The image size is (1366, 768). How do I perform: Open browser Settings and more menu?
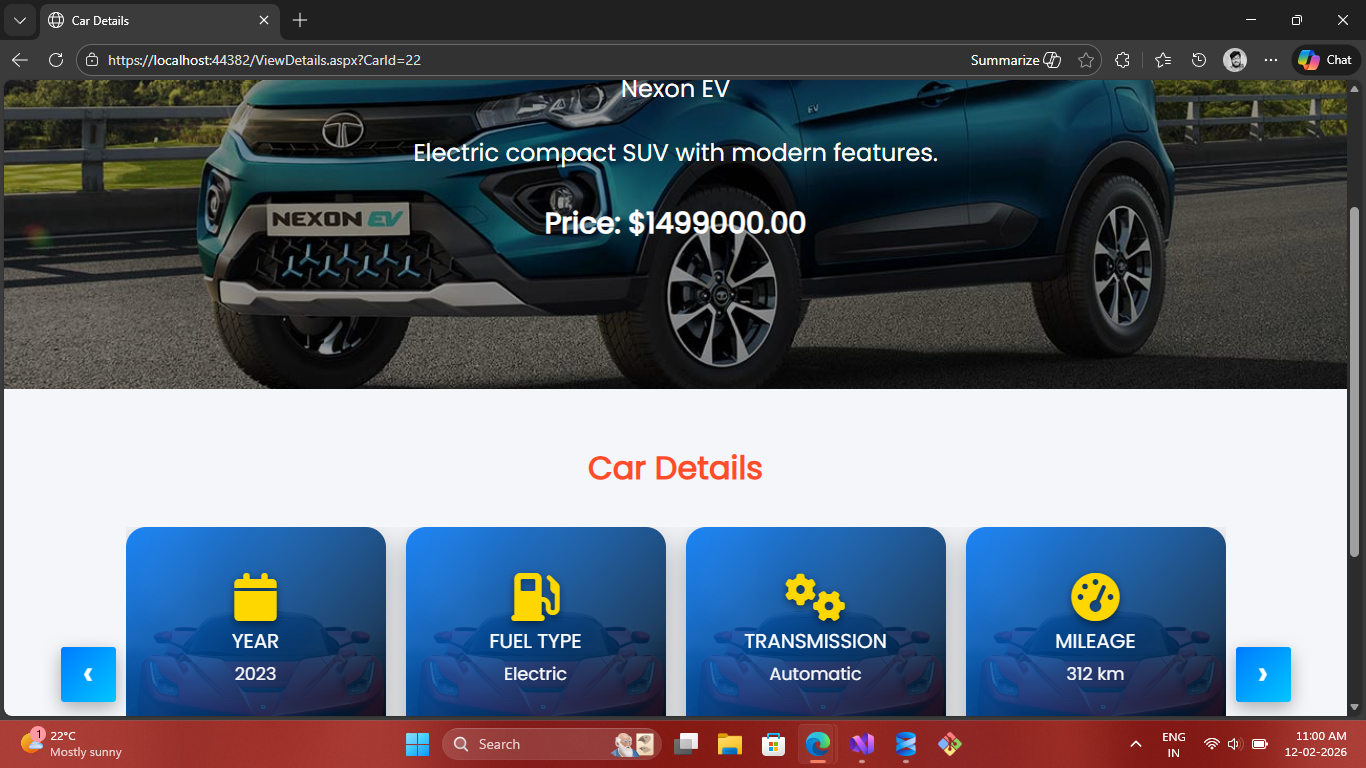[x=1271, y=60]
